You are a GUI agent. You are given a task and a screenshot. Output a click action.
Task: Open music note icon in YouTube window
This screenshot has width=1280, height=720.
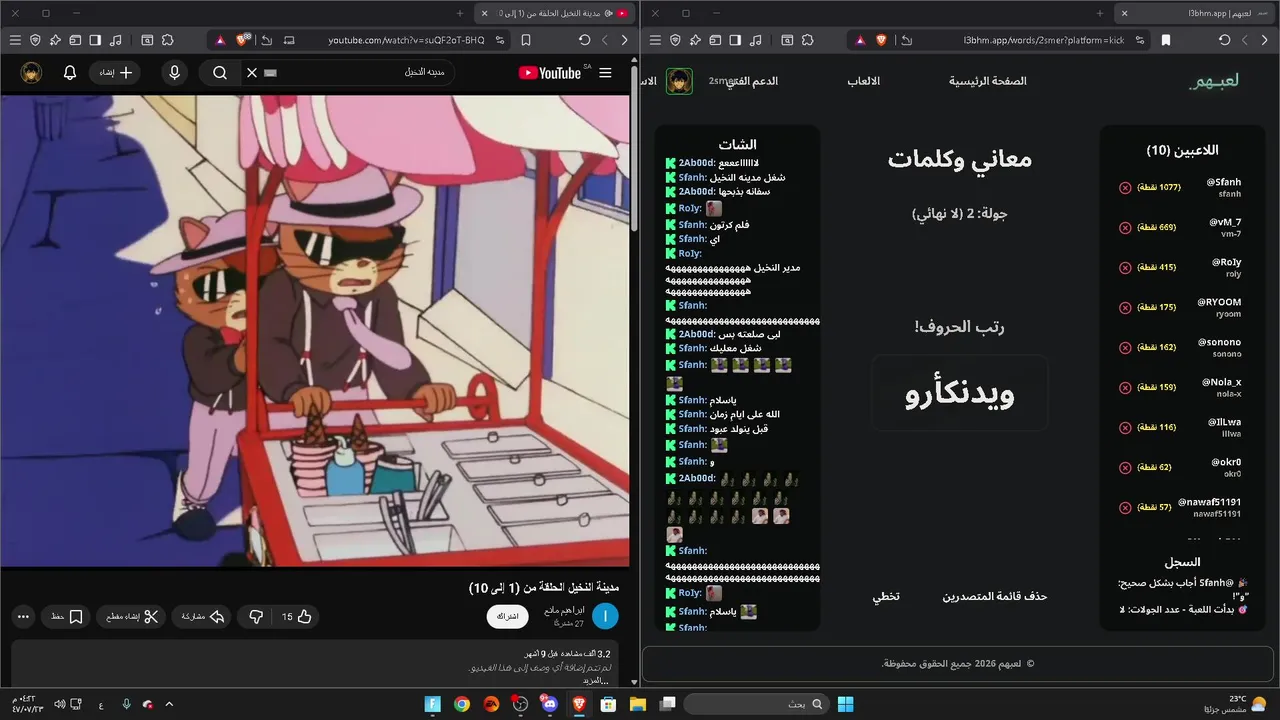116,40
